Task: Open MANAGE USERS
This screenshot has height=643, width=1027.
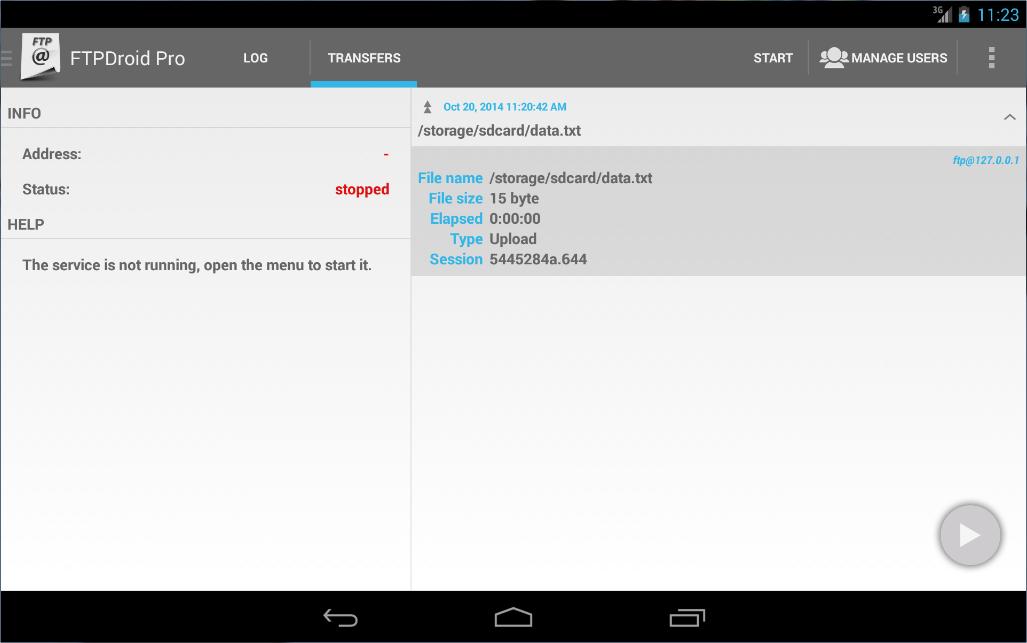Action: (x=883, y=58)
